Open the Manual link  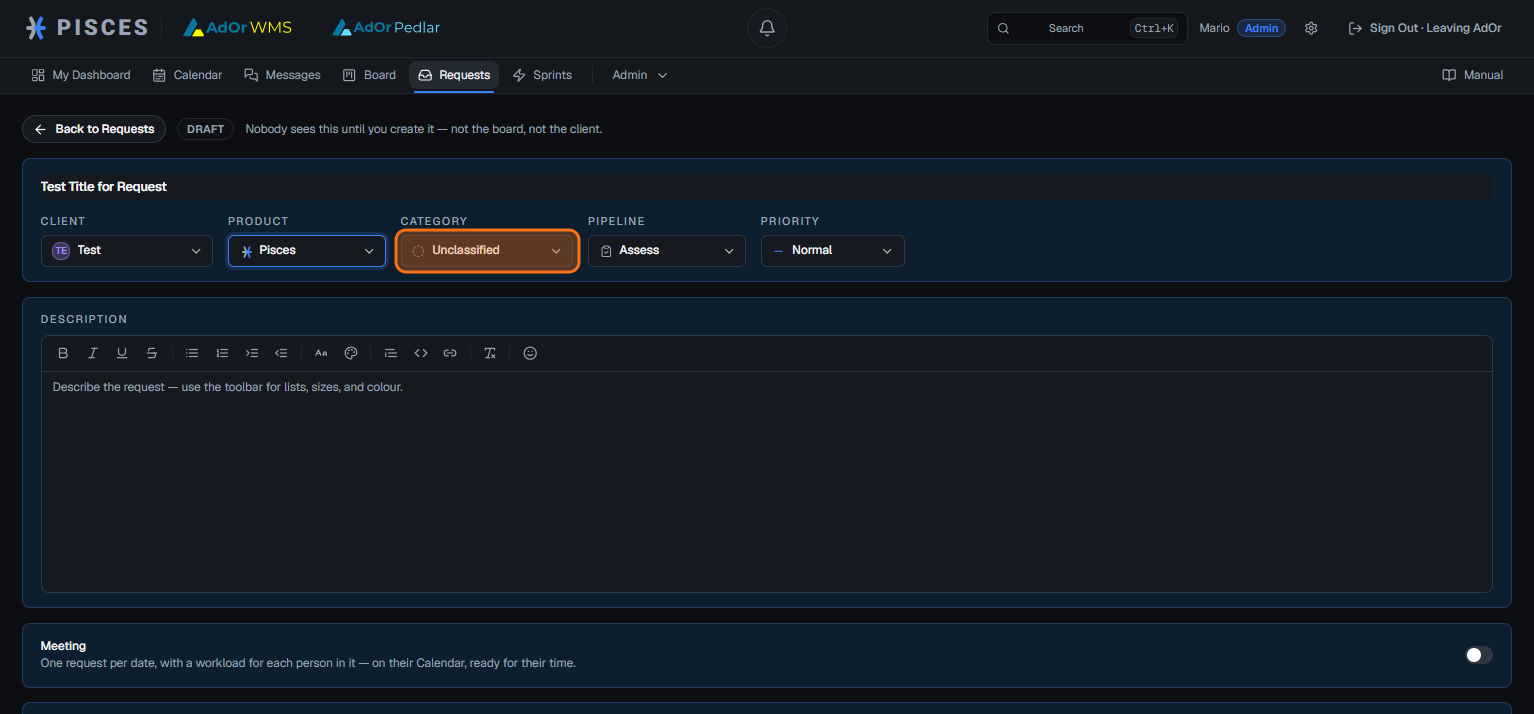click(1472, 75)
